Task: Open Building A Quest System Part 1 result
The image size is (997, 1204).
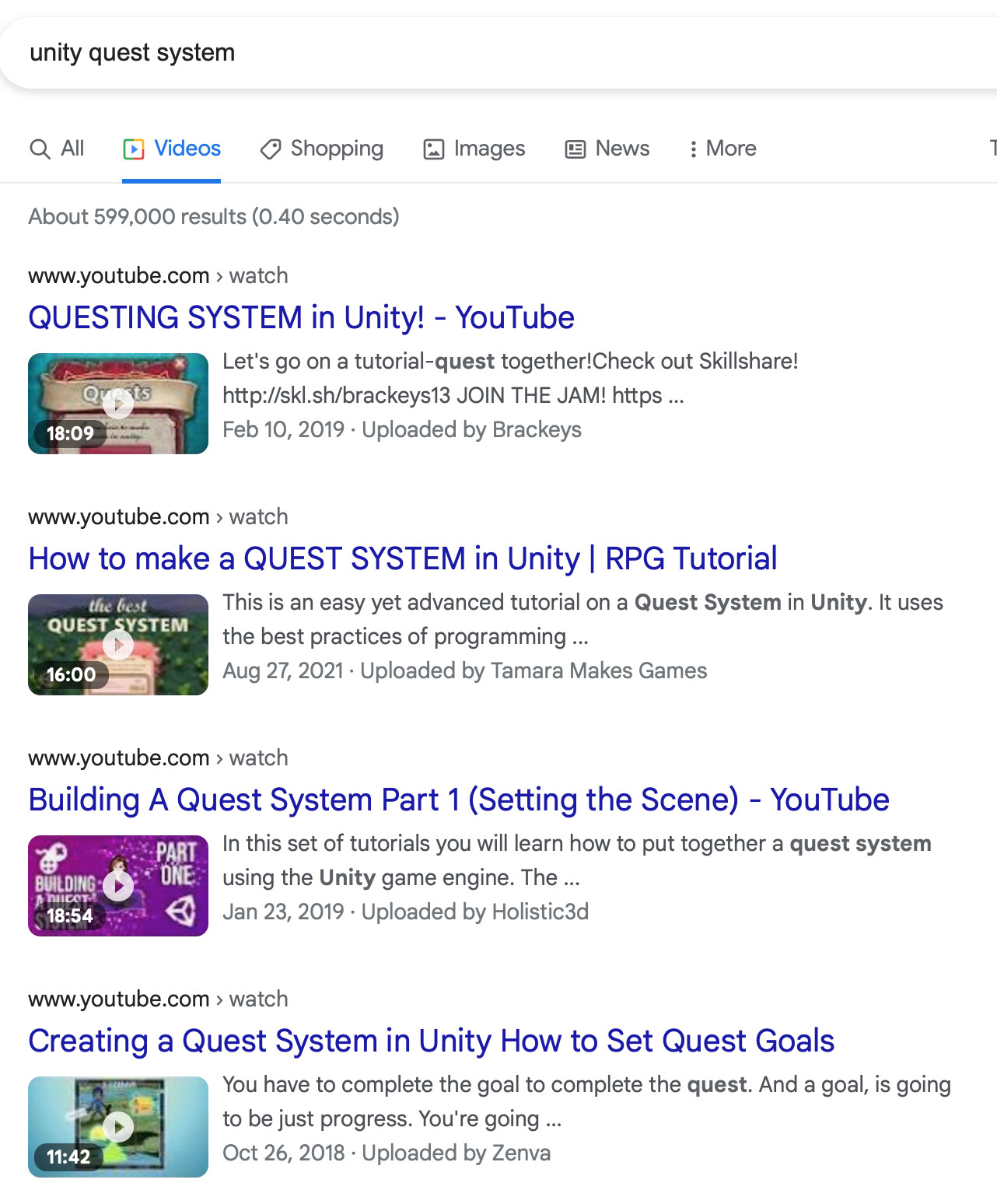Action: [459, 800]
